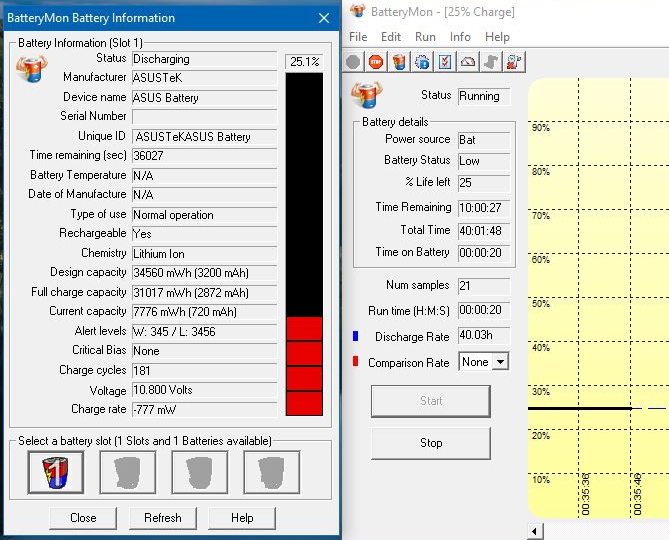Open the Run menu
Viewport: 669px width, 540px height.
[425, 37]
